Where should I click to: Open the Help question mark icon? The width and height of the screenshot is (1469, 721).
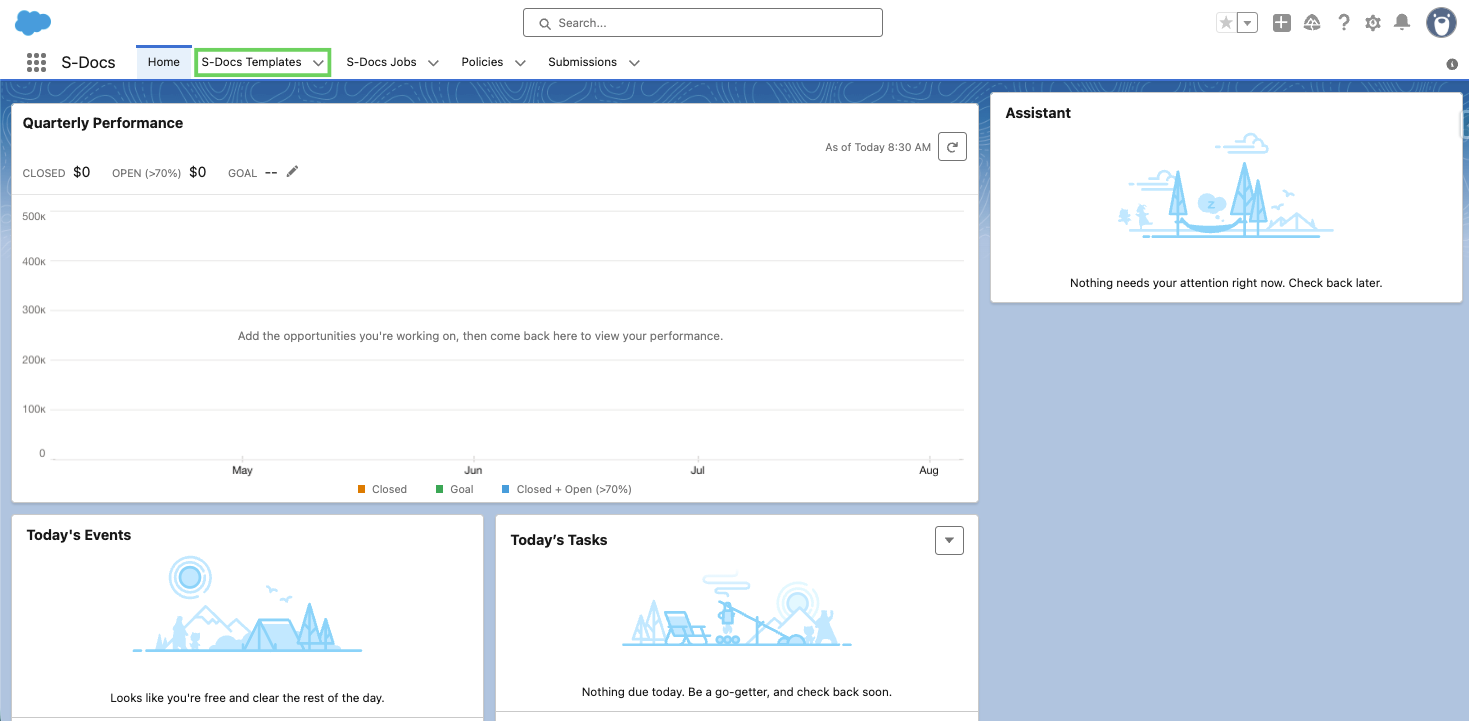1344,22
